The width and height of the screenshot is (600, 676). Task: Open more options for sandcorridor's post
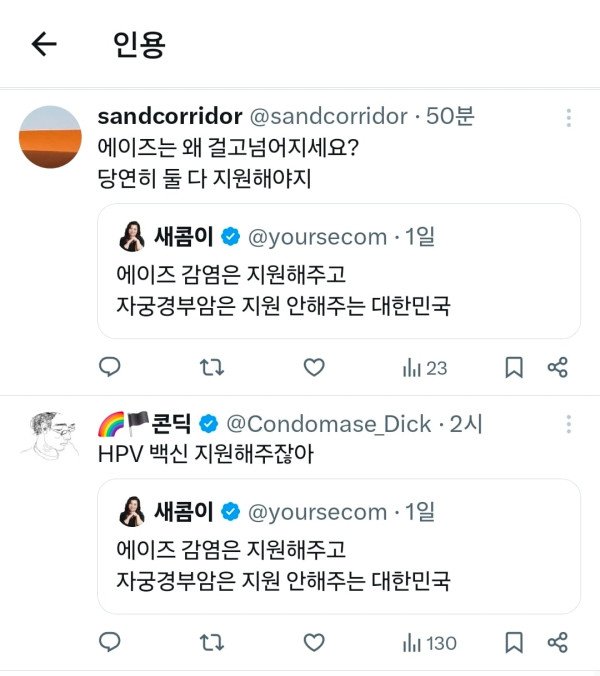pos(568,118)
